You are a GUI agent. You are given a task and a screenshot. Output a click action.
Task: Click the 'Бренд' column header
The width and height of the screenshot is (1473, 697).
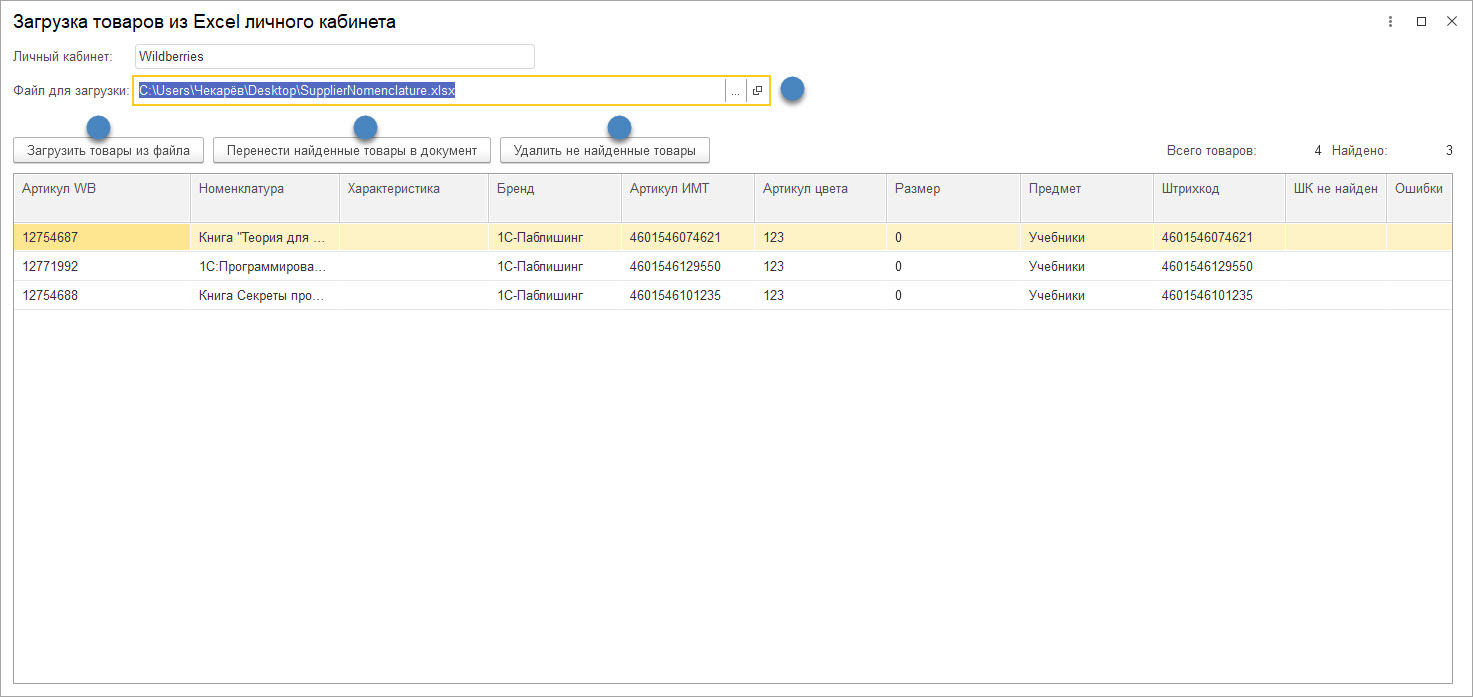554,189
